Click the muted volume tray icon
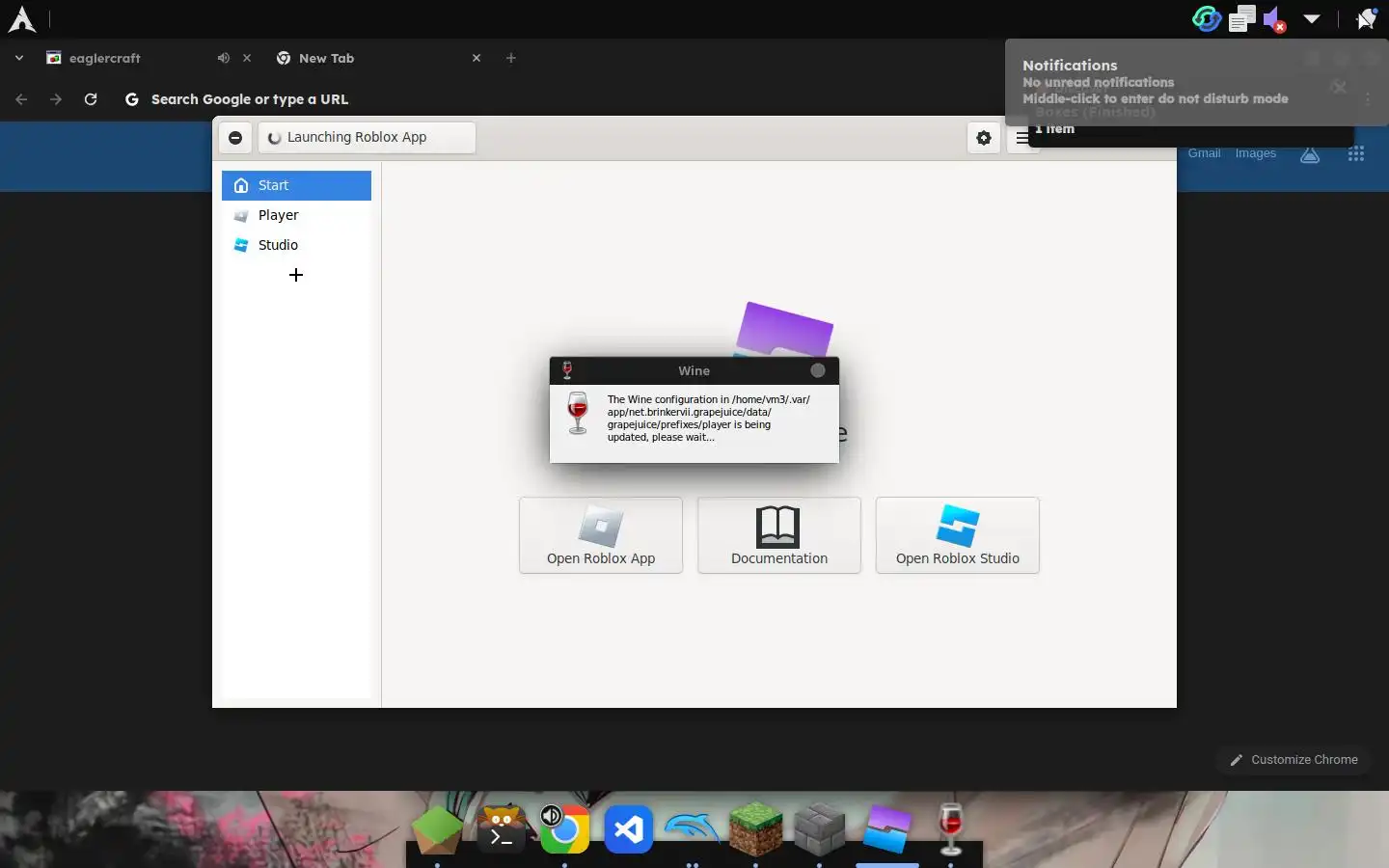This screenshot has height=868, width=1389. 1275,19
